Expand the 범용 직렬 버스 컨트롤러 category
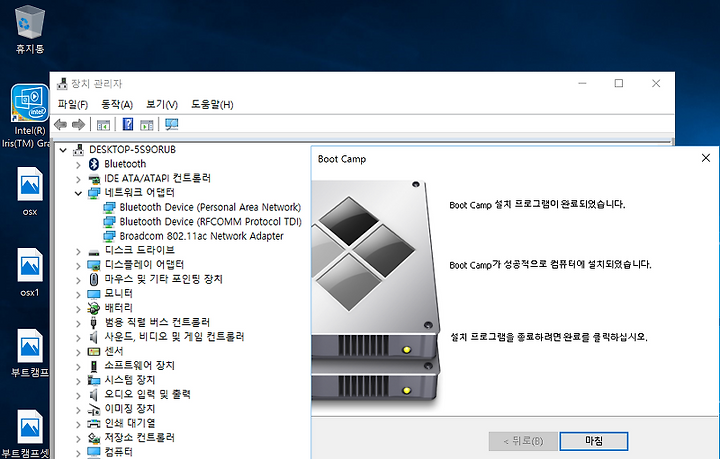The height and width of the screenshot is (459, 720). tap(78, 324)
